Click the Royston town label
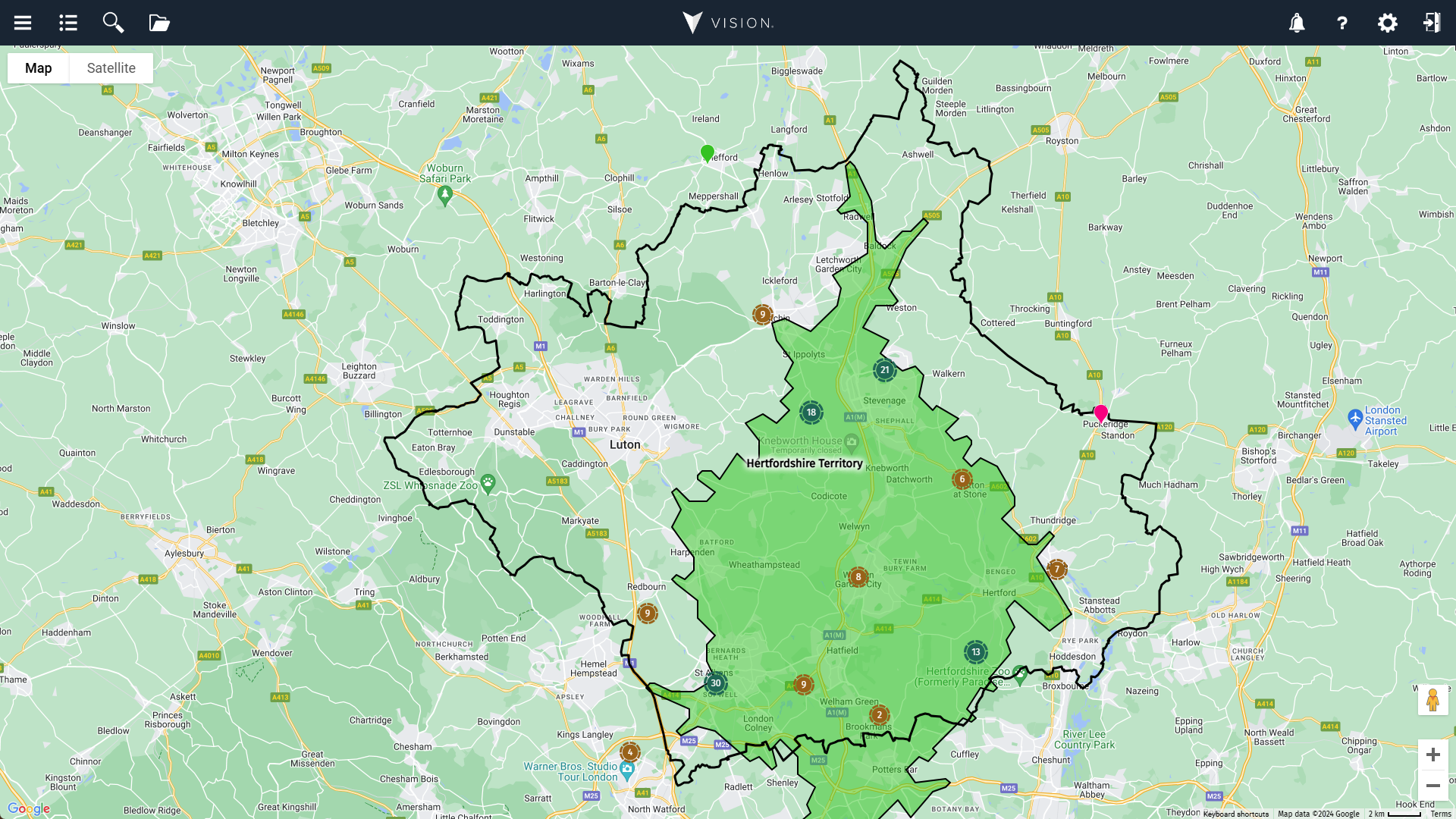1456x819 pixels. pos(1062,141)
